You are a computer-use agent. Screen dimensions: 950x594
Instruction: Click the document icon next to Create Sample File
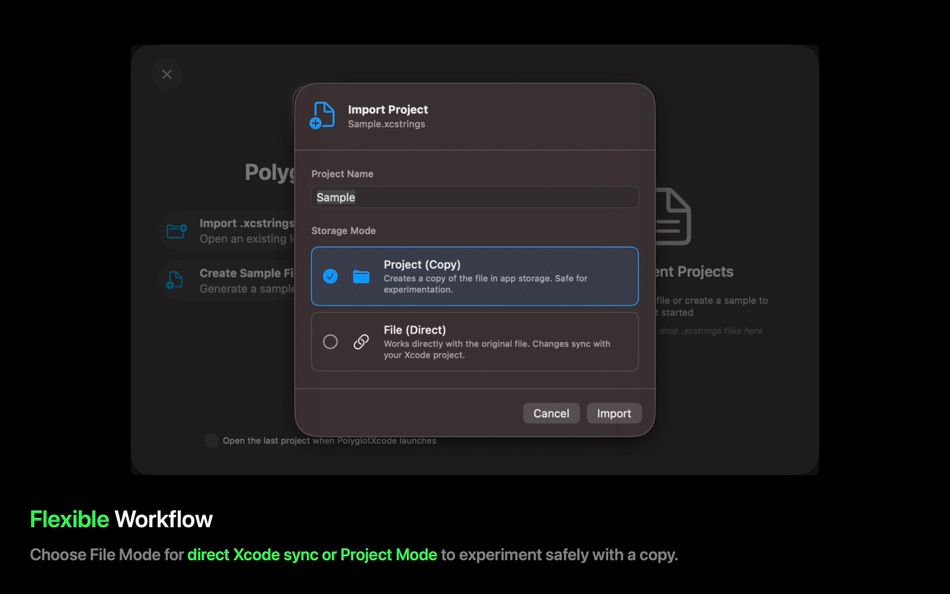click(178, 280)
